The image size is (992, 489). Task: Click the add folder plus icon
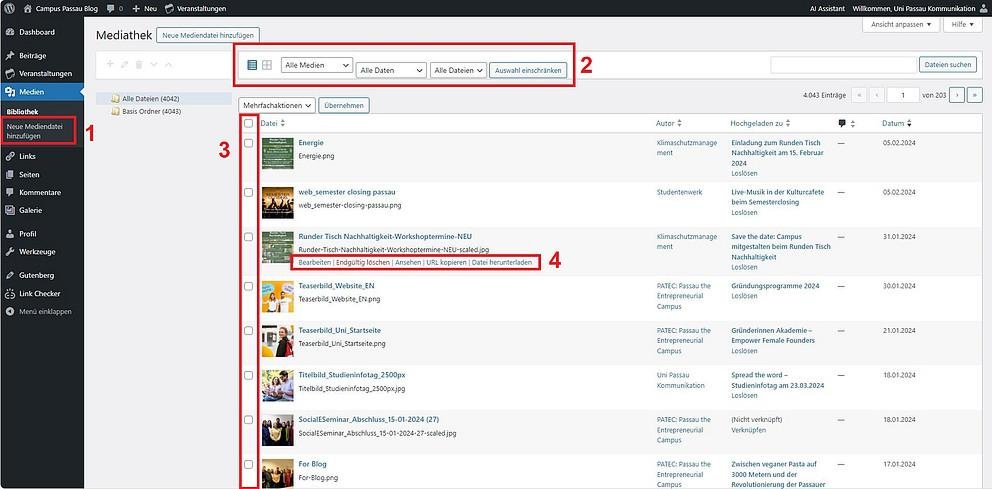click(110, 65)
